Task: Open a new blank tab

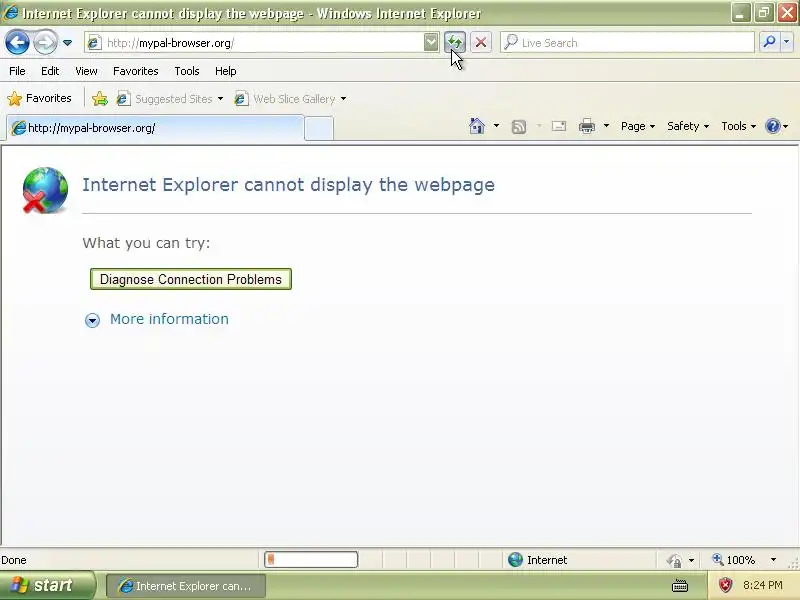Action: click(319, 128)
